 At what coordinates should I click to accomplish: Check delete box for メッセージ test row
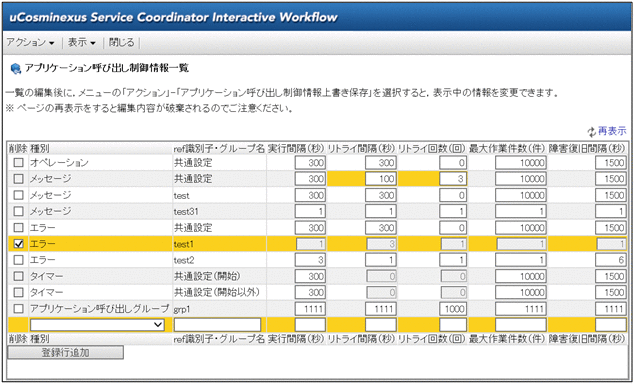tap(19, 195)
